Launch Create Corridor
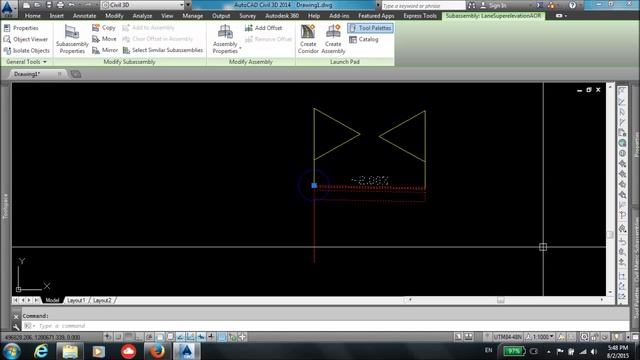The image size is (640, 360). [308, 39]
